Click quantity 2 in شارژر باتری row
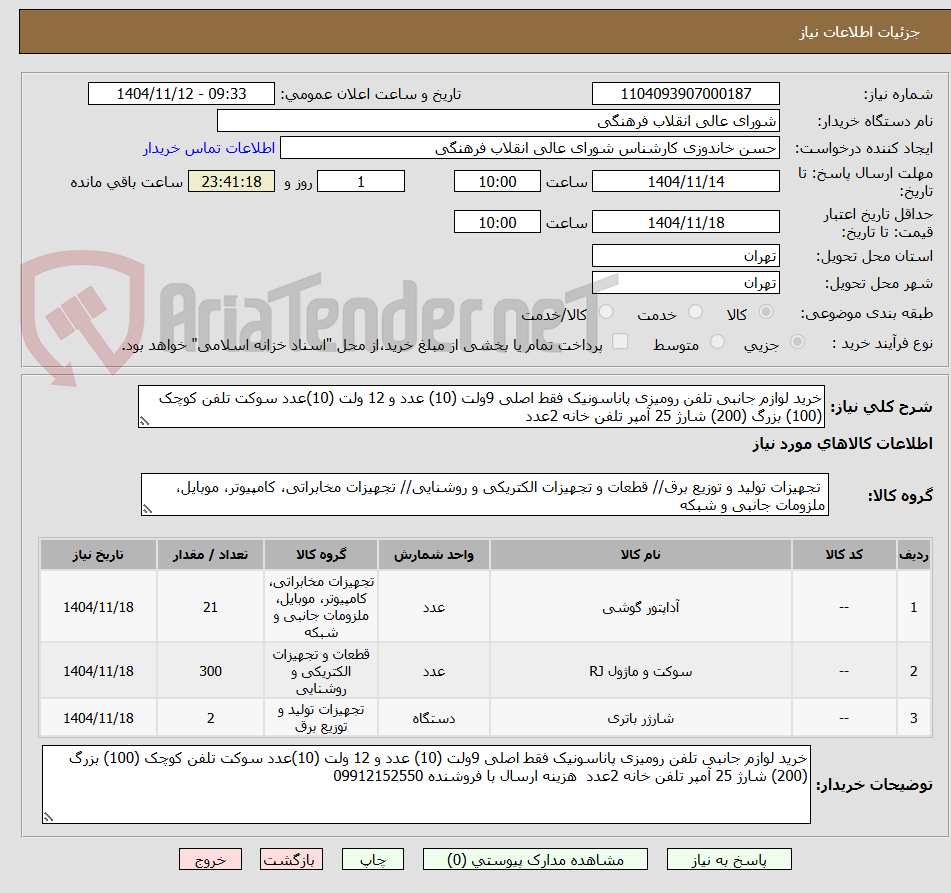Viewport: 951px width, 893px height. (x=210, y=718)
